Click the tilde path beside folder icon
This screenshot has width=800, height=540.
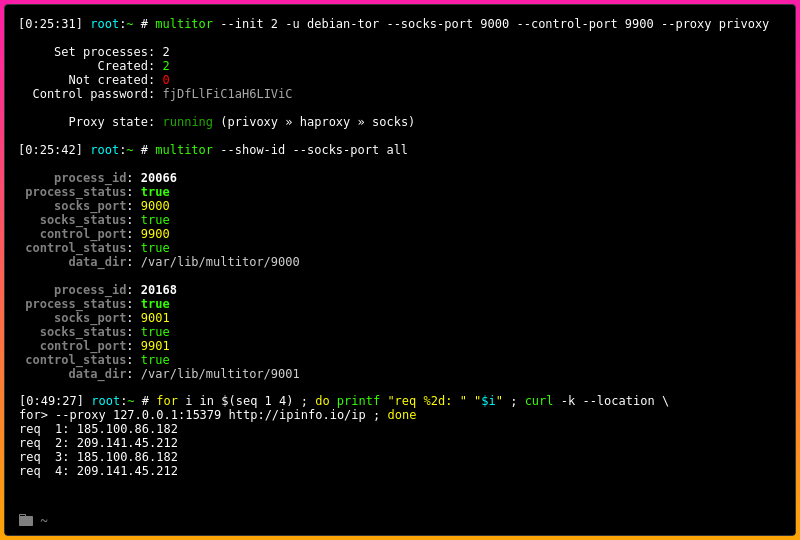pos(44,521)
